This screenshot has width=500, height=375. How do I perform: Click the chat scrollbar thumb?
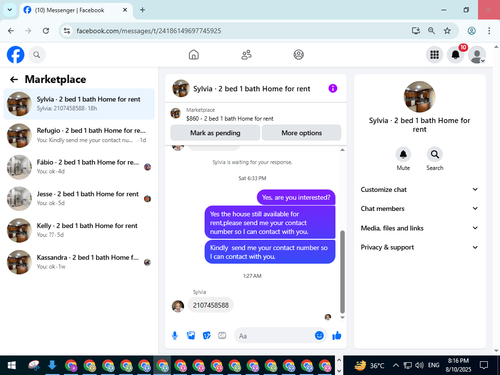[342, 271]
